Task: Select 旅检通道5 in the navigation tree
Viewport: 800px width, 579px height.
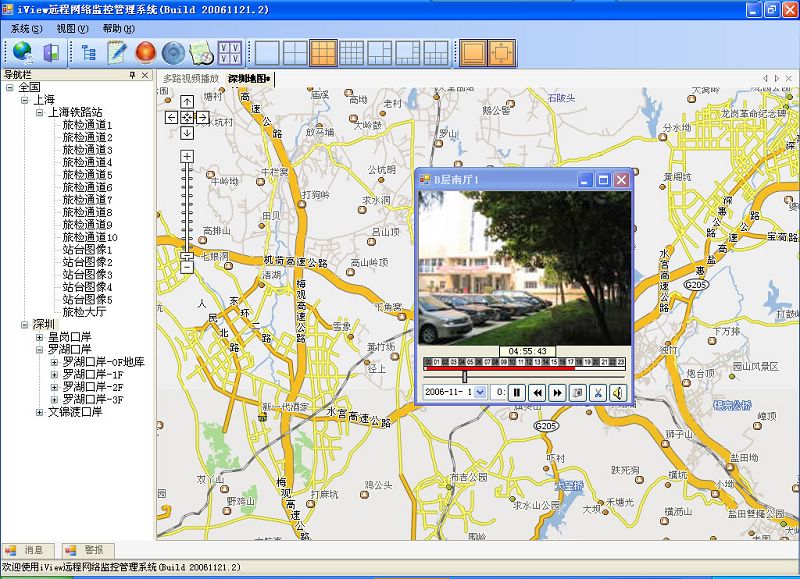Action: [x=88, y=175]
